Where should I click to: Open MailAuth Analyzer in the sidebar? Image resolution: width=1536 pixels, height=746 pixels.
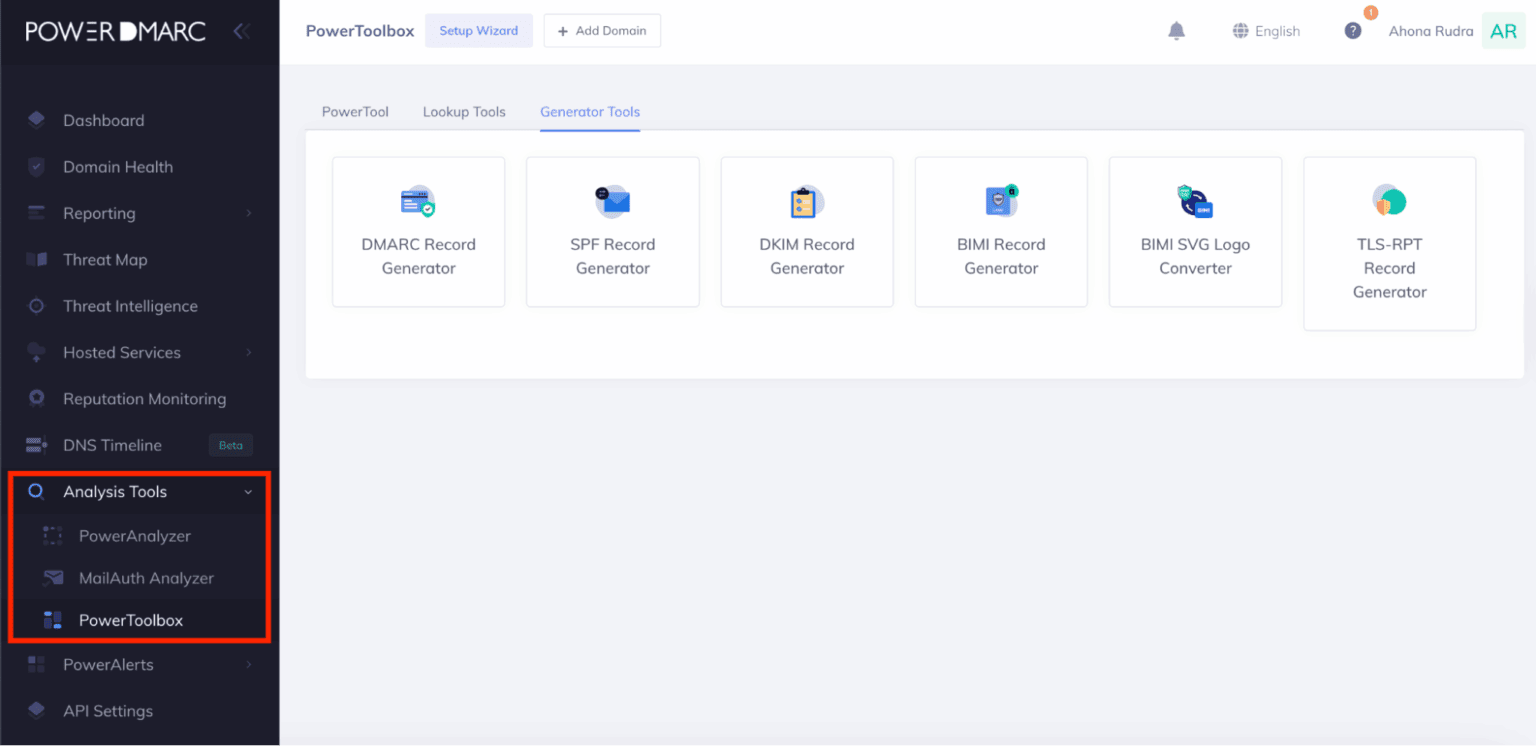[x=146, y=578]
